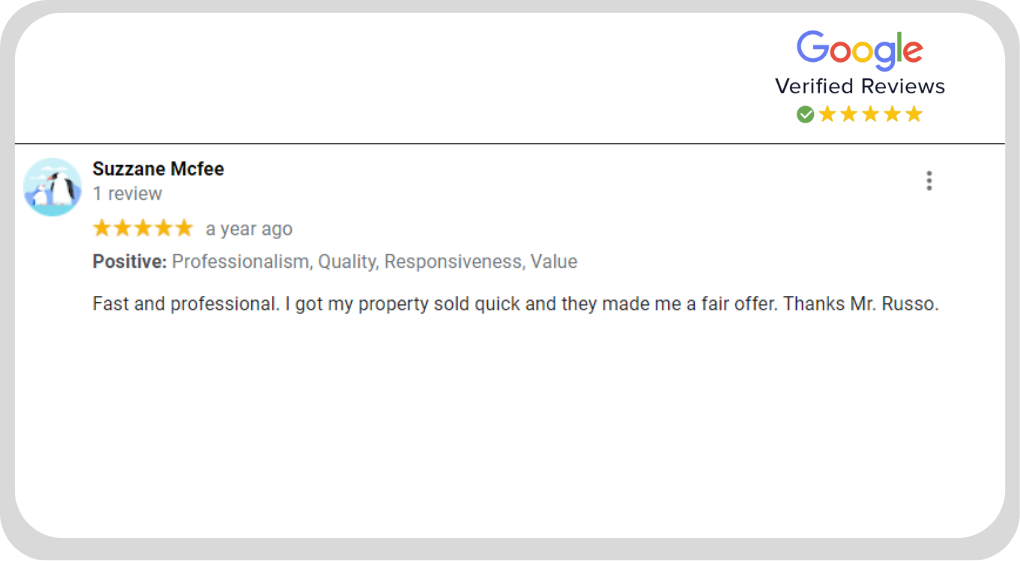The height and width of the screenshot is (561, 1020).
Task: Select the 'Professionalism' attribute text
Action: (x=242, y=262)
